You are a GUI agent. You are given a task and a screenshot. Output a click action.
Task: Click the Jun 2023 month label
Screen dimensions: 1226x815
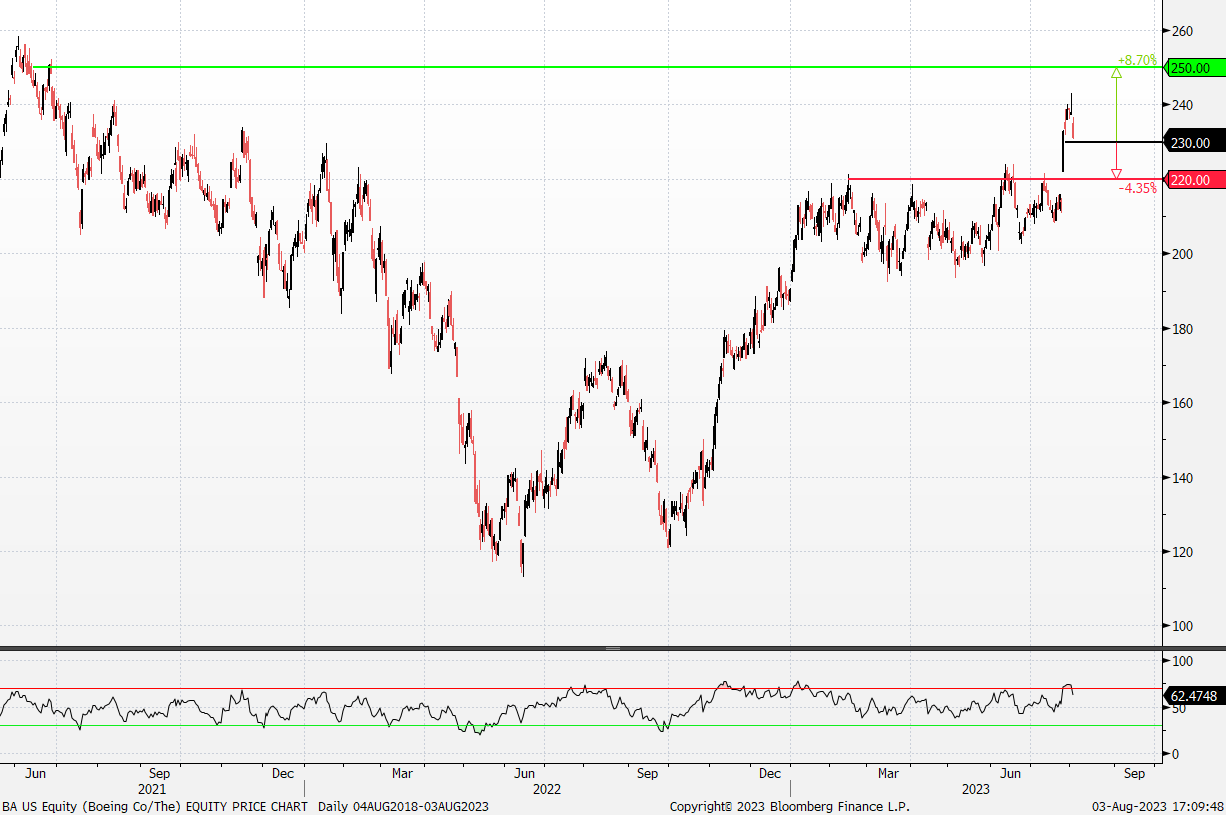point(1012,774)
